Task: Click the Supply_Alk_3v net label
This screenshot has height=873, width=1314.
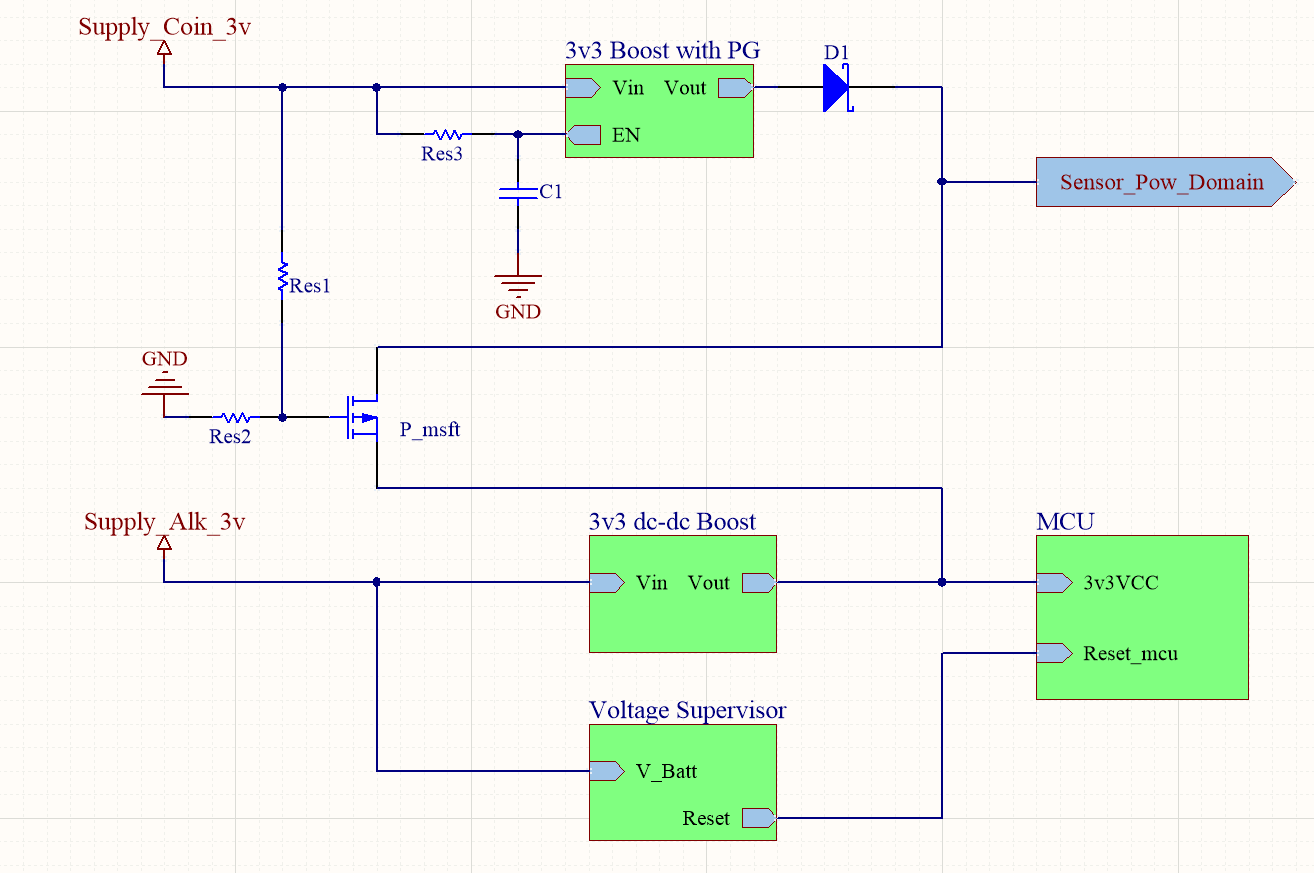Action: click(x=164, y=521)
